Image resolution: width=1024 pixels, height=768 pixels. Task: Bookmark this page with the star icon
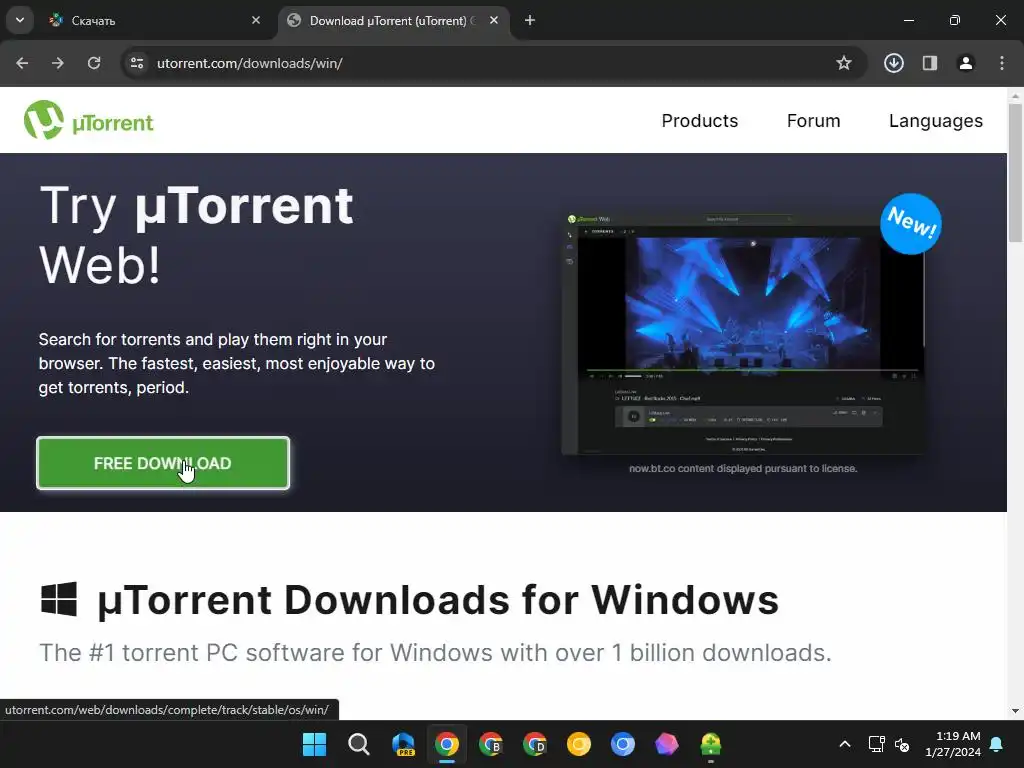(x=844, y=63)
